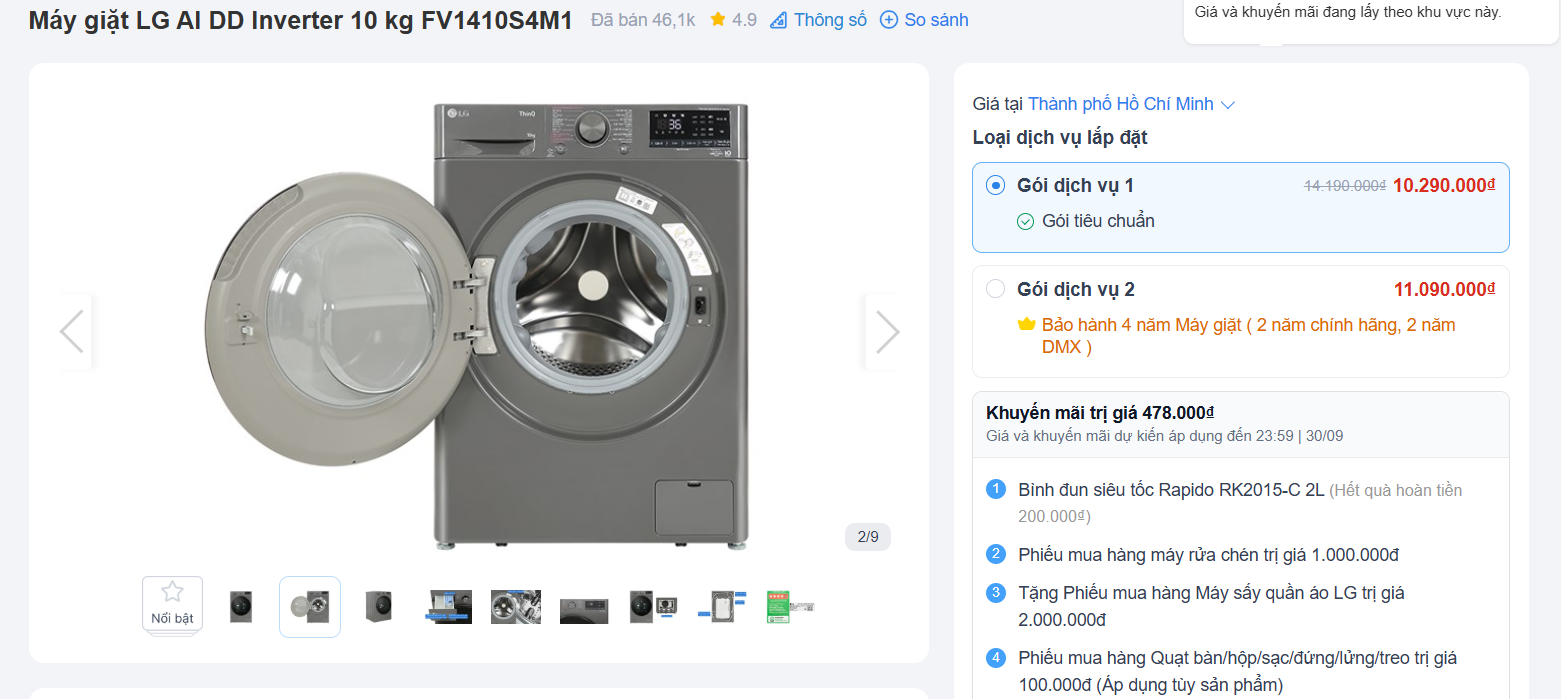Click the 2/9 image counter badge
The height and width of the screenshot is (699, 1561).
[x=868, y=537]
